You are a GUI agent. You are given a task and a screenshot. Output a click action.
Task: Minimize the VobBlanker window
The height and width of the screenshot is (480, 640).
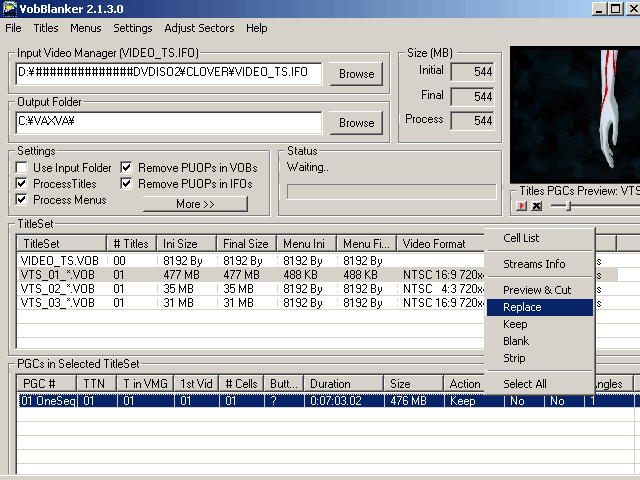[x=599, y=9]
